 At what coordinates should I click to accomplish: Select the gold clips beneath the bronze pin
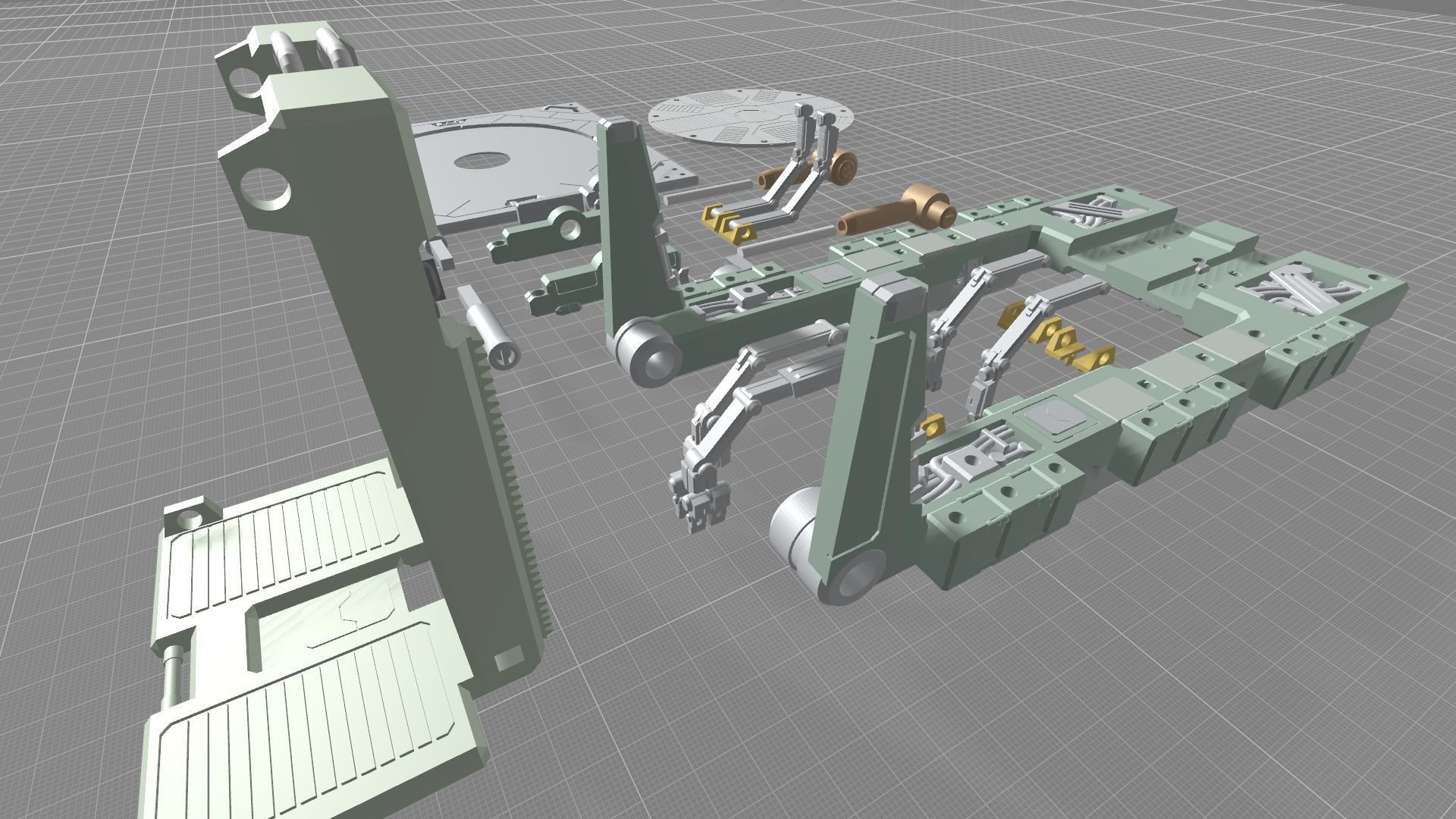[728, 224]
